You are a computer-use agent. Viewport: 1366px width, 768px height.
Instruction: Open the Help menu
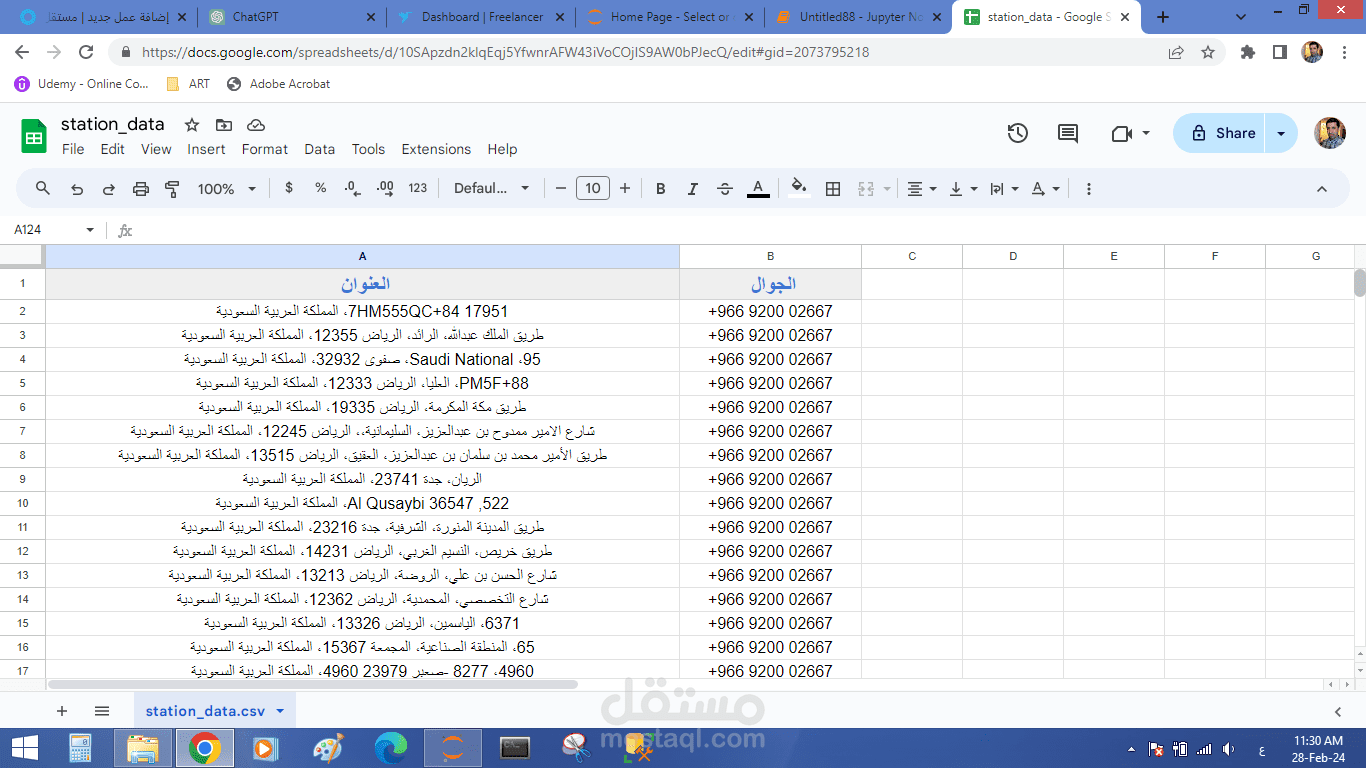(502, 149)
